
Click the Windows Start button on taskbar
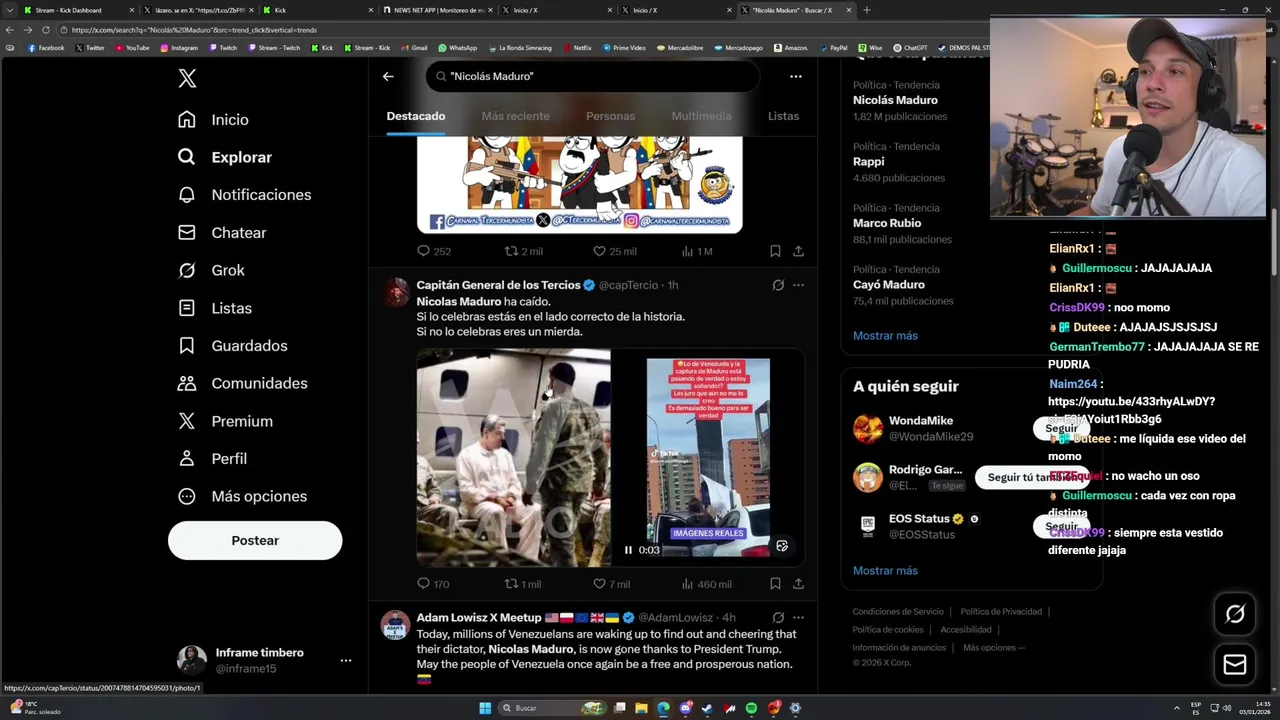coord(485,708)
